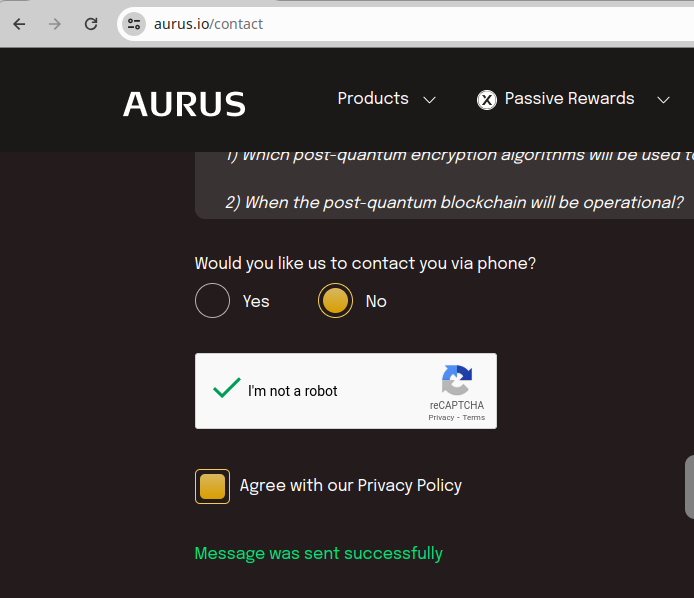Toggle Agree with our Privacy Policy checkbox
Image resolution: width=694 pixels, height=598 pixels.
(212, 486)
